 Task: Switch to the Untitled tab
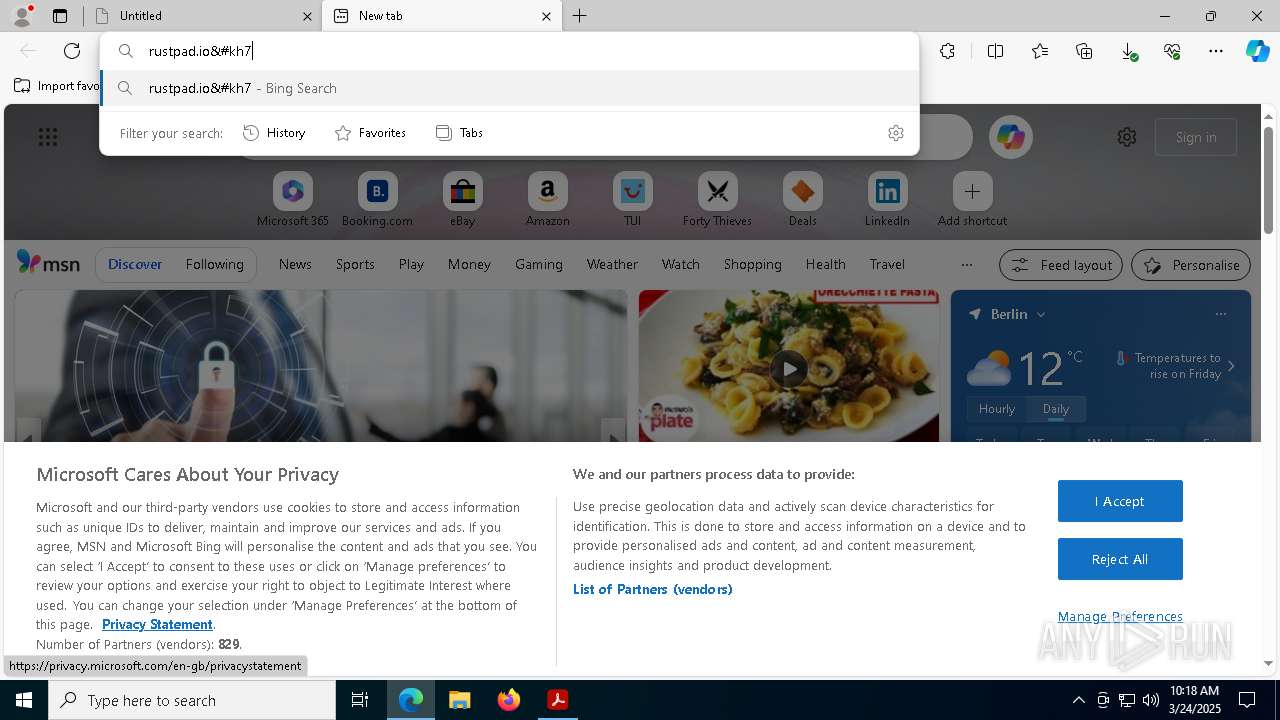click(205, 16)
